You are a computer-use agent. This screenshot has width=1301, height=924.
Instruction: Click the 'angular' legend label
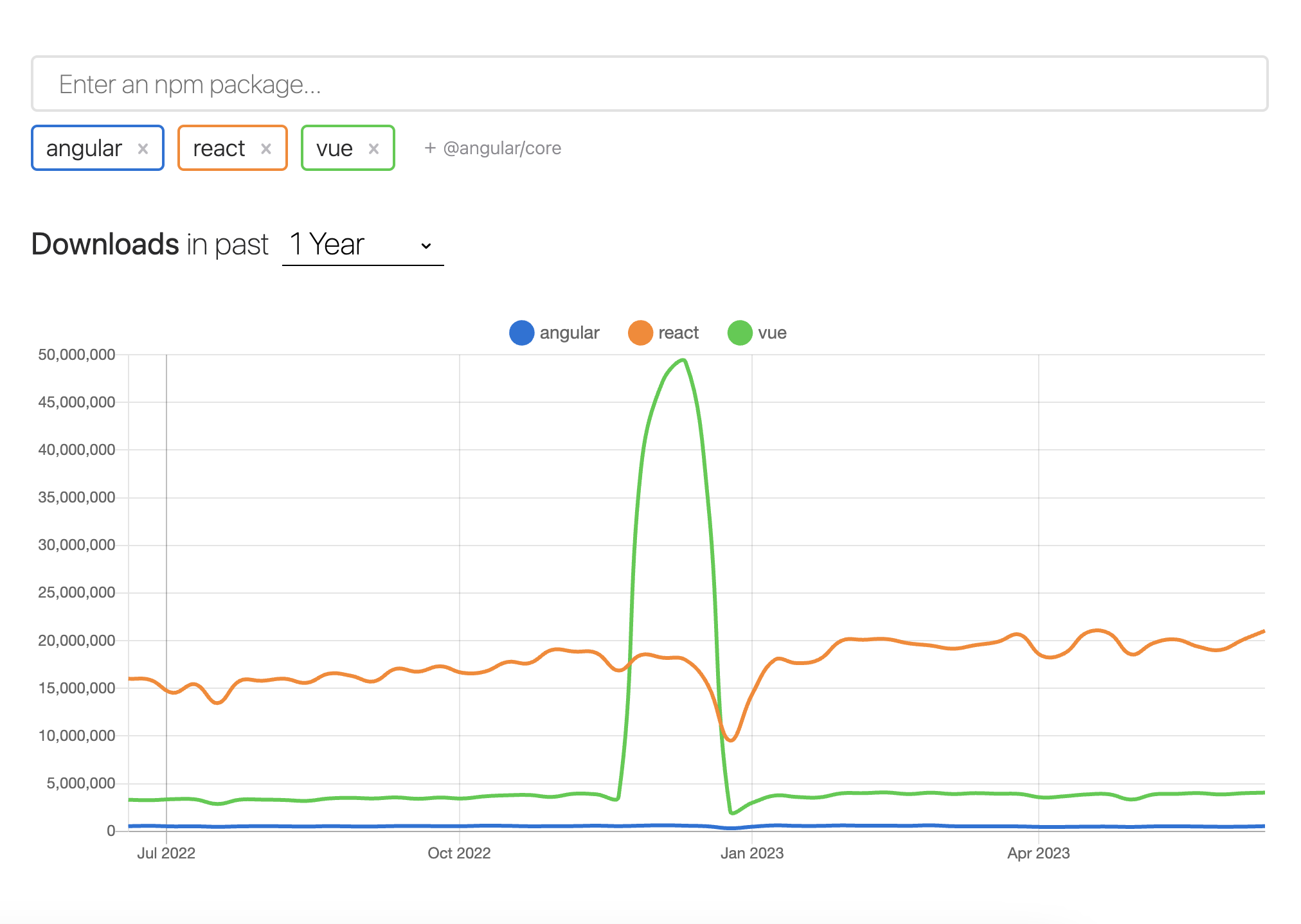(x=570, y=333)
